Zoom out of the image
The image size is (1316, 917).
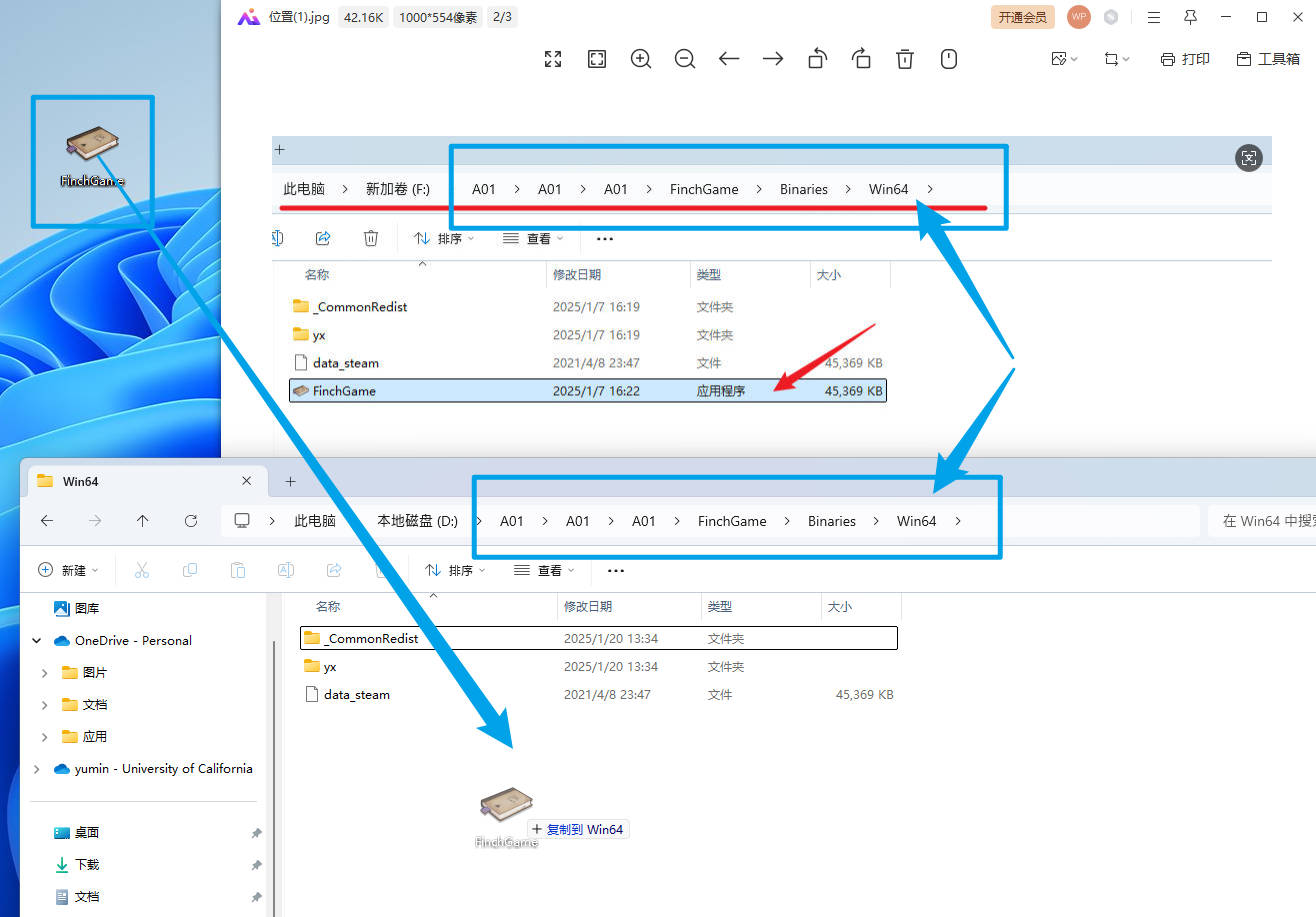[685, 59]
